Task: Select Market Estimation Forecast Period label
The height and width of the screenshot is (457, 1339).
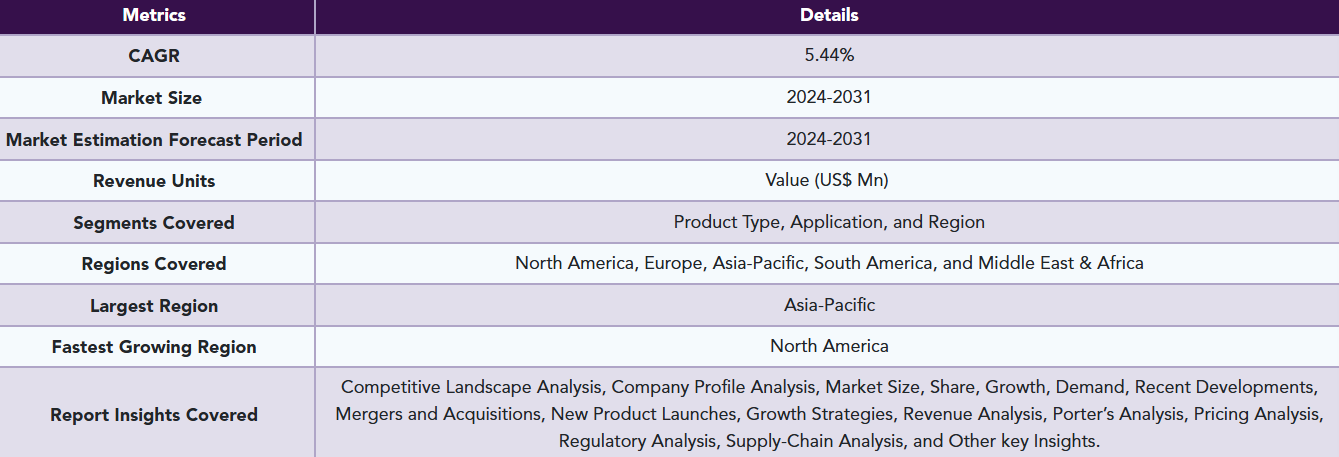Action: point(154,140)
